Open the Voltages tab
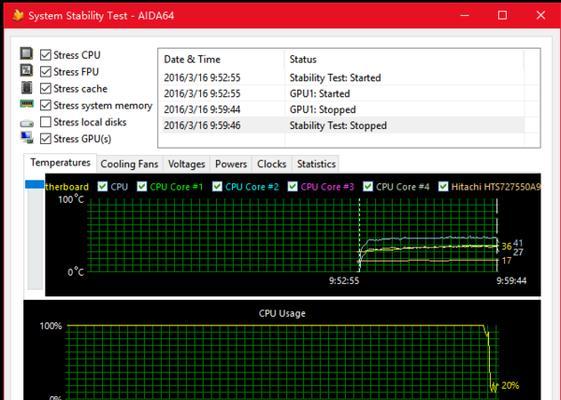The height and width of the screenshot is (400, 561). click(x=186, y=164)
